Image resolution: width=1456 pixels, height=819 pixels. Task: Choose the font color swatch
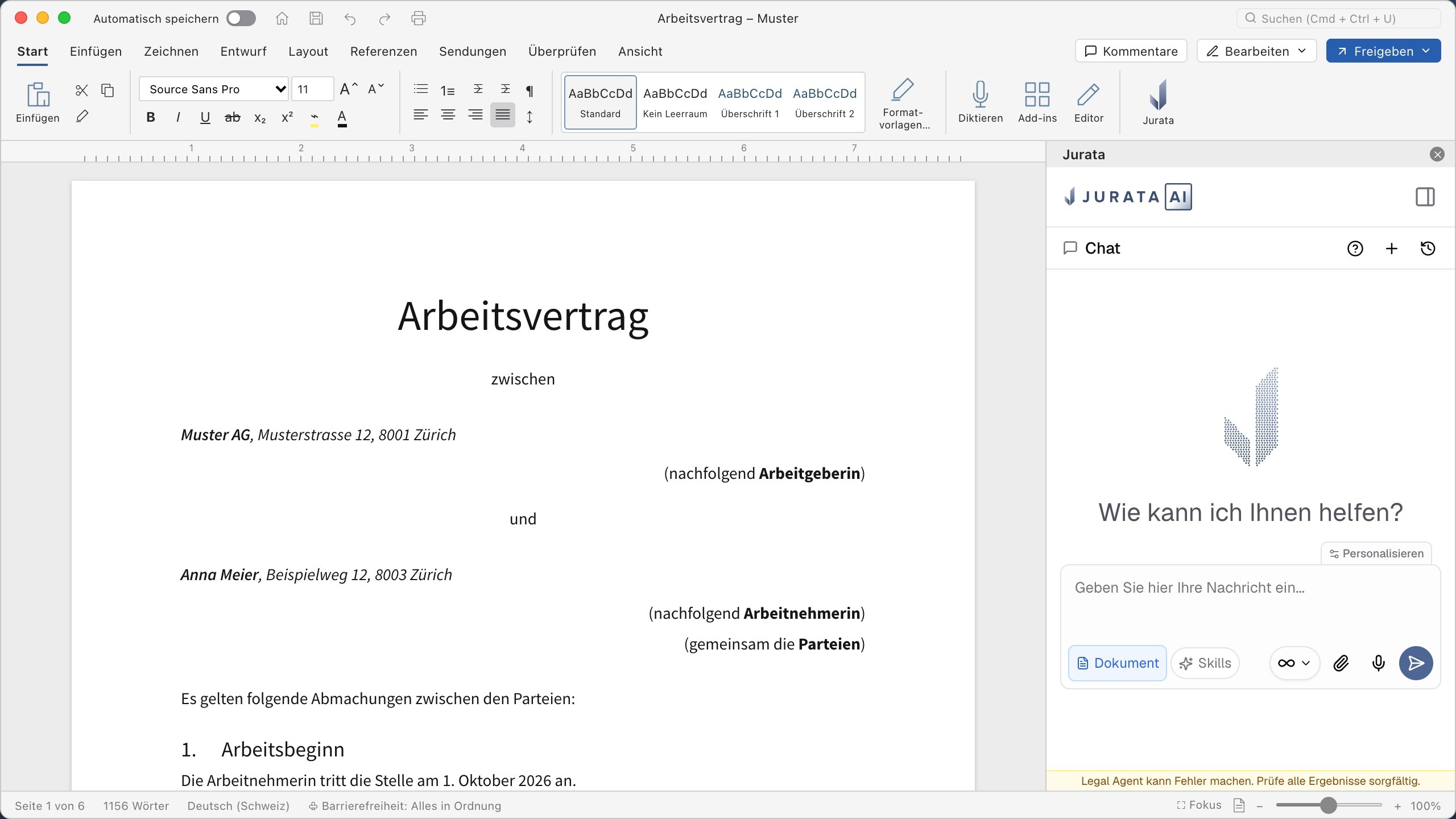(x=342, y=118)
